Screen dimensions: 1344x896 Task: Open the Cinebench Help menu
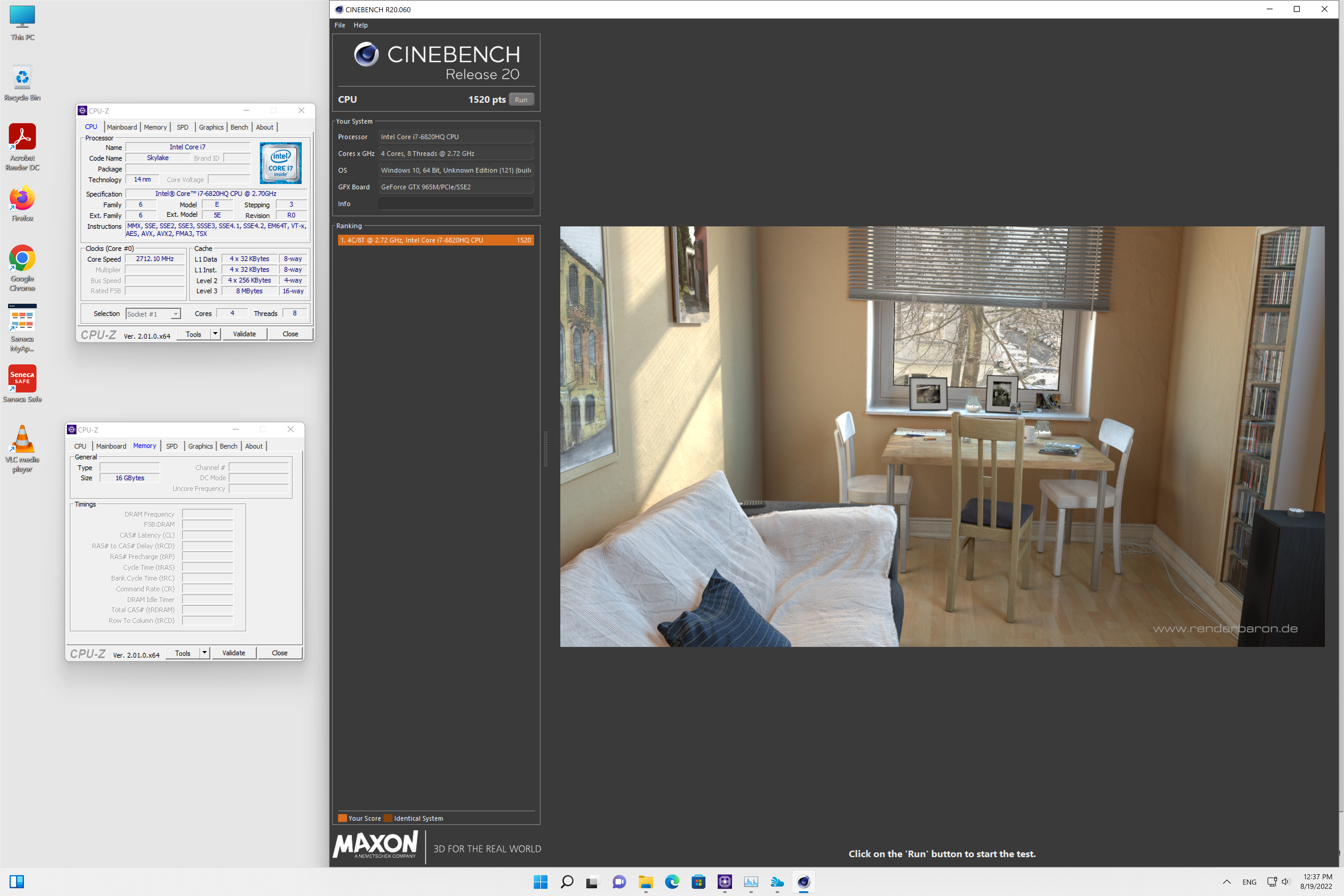click(x=360, y=25)
